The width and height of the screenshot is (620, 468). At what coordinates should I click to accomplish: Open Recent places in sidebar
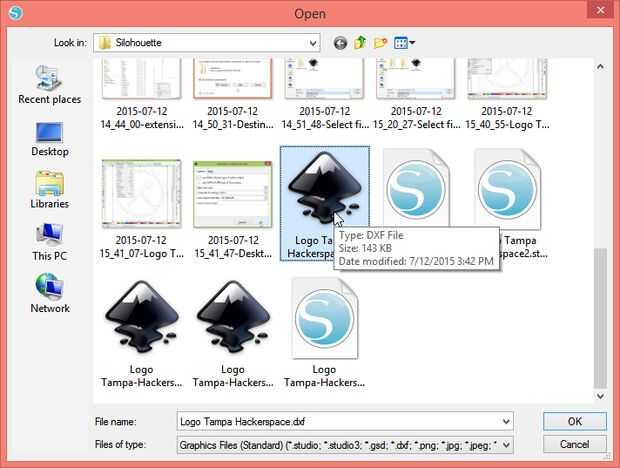click(49, 85)
